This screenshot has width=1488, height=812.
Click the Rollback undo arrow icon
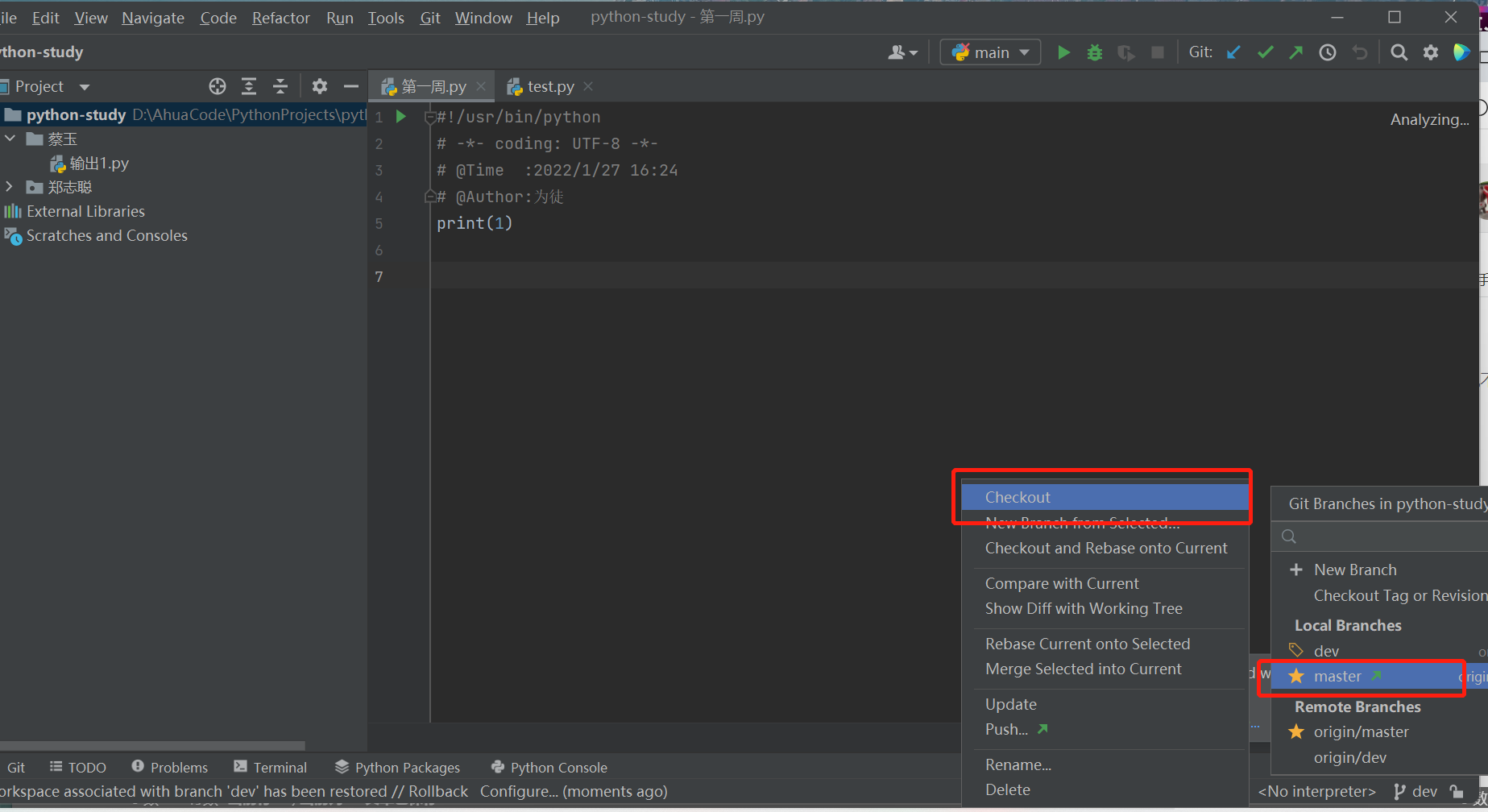coord(1360,52)
